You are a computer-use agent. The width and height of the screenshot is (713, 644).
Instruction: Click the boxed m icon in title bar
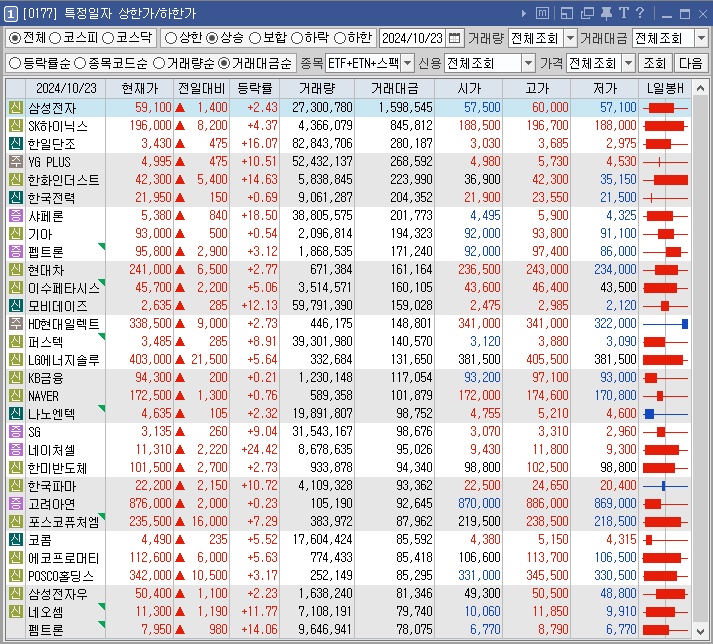click(542, 13)
